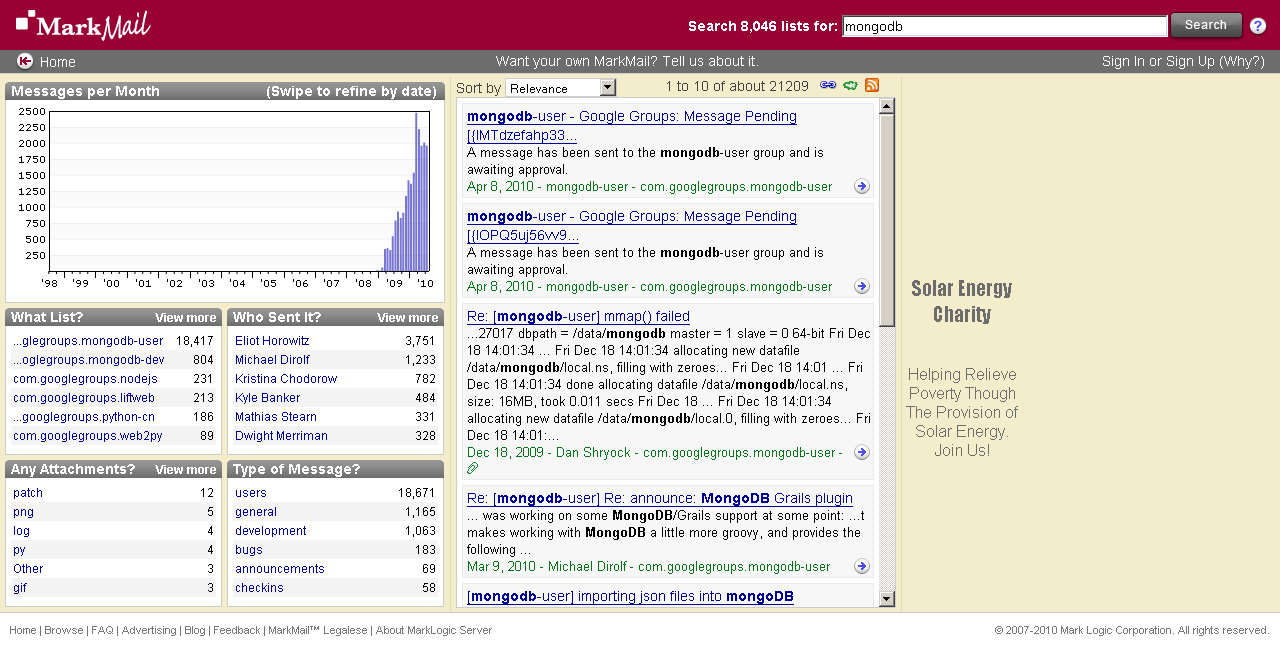The image size is (1280, 647).
Task: Filter by sender Michael Dirolf in Who Sent It?
Action: coord(272,360)
